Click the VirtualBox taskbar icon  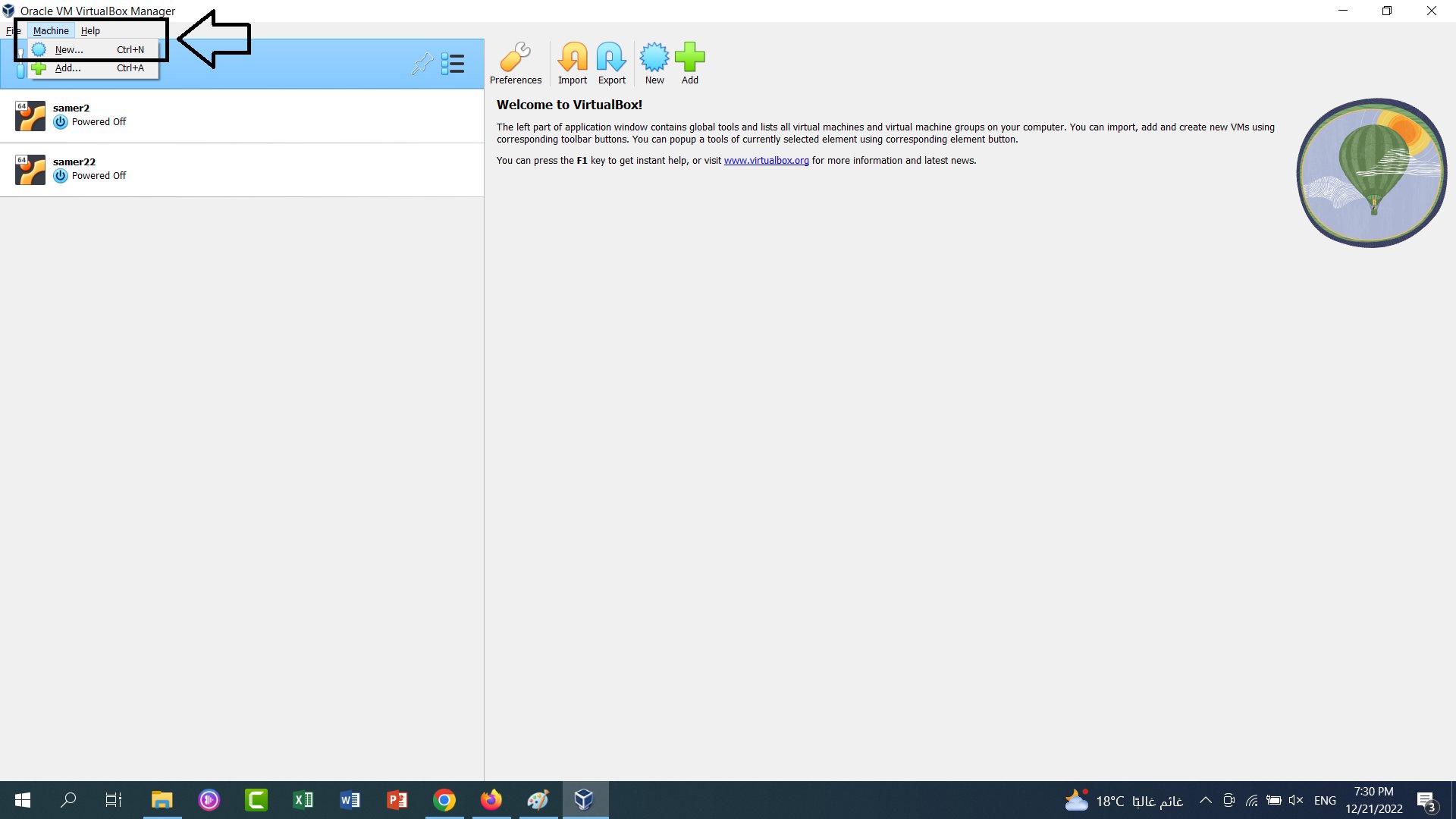[584, 800]
